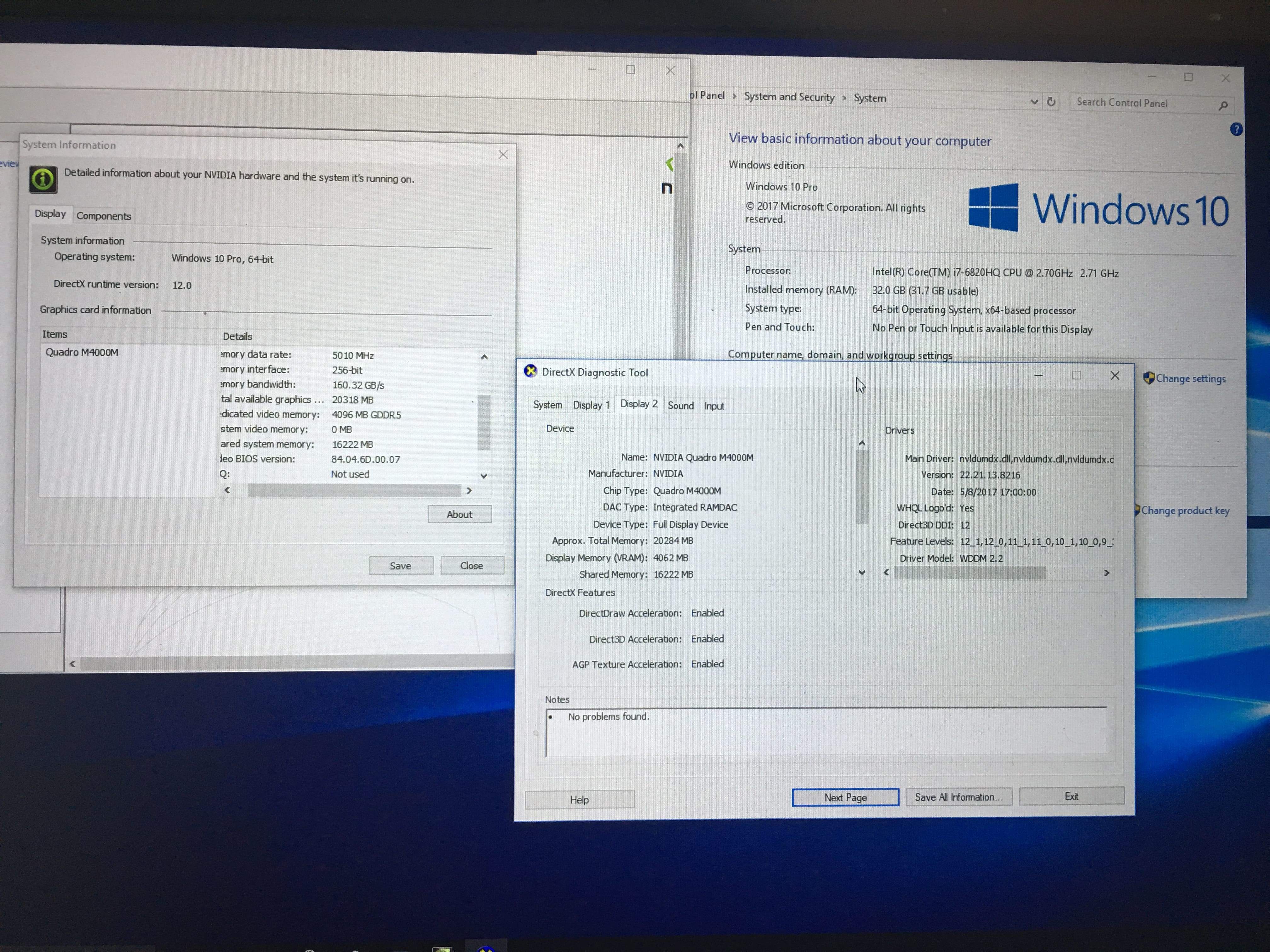Click Device panel scroll-down arrow in DirectX tool
The image size is (1270, 952).
(862, 572)
